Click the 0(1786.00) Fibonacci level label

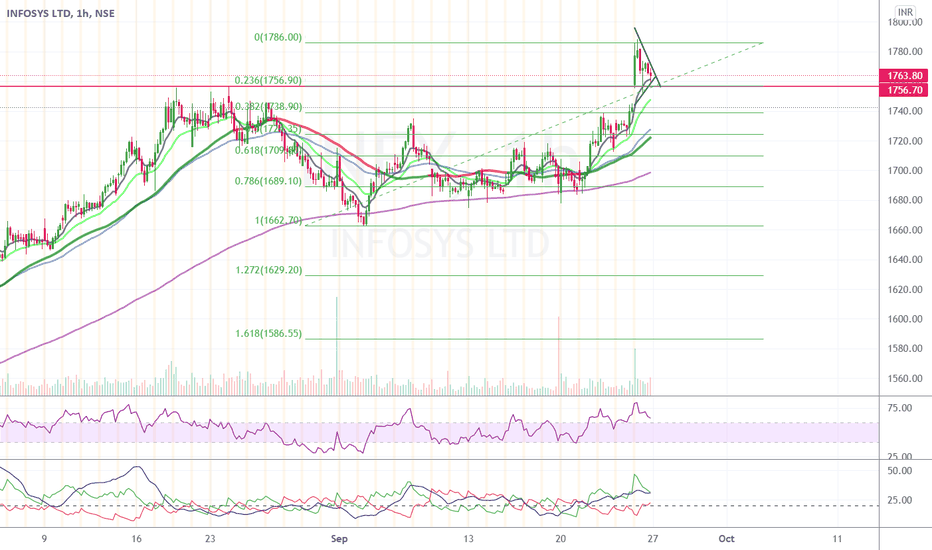coord(278,37)
